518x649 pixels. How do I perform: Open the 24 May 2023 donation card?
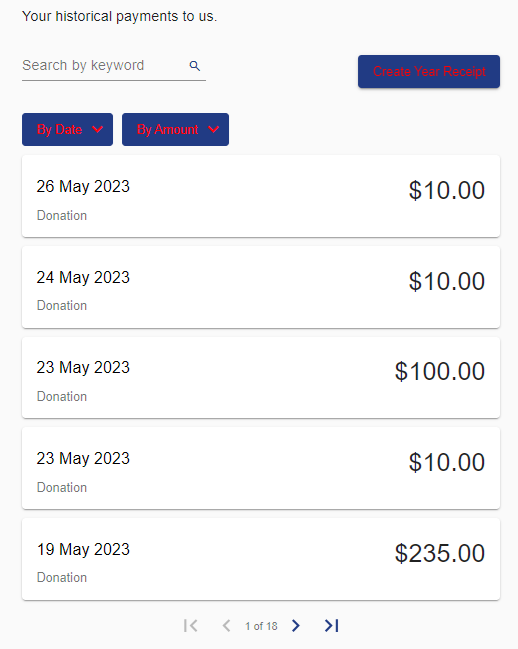click(261, 287)
